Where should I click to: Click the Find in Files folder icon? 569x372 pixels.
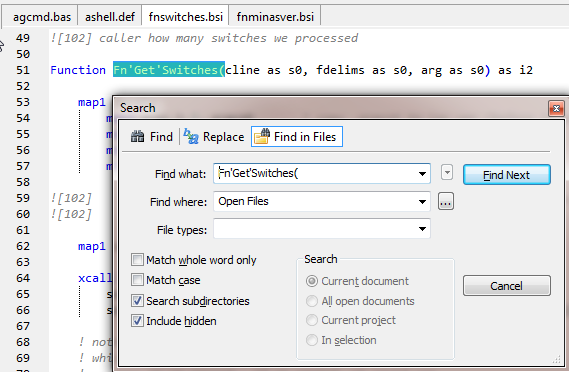(262, 136)
